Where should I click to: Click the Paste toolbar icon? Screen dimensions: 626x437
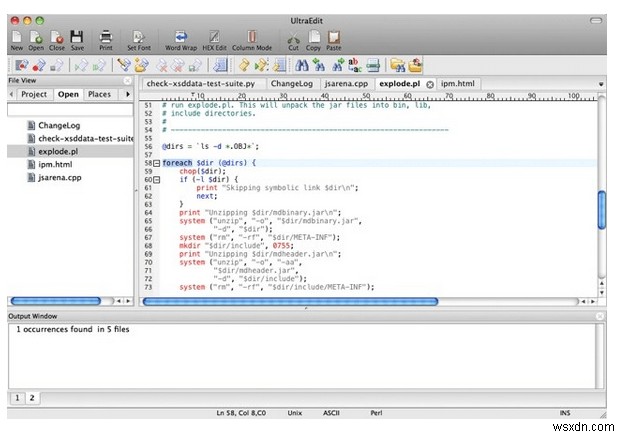coord(335,37)
